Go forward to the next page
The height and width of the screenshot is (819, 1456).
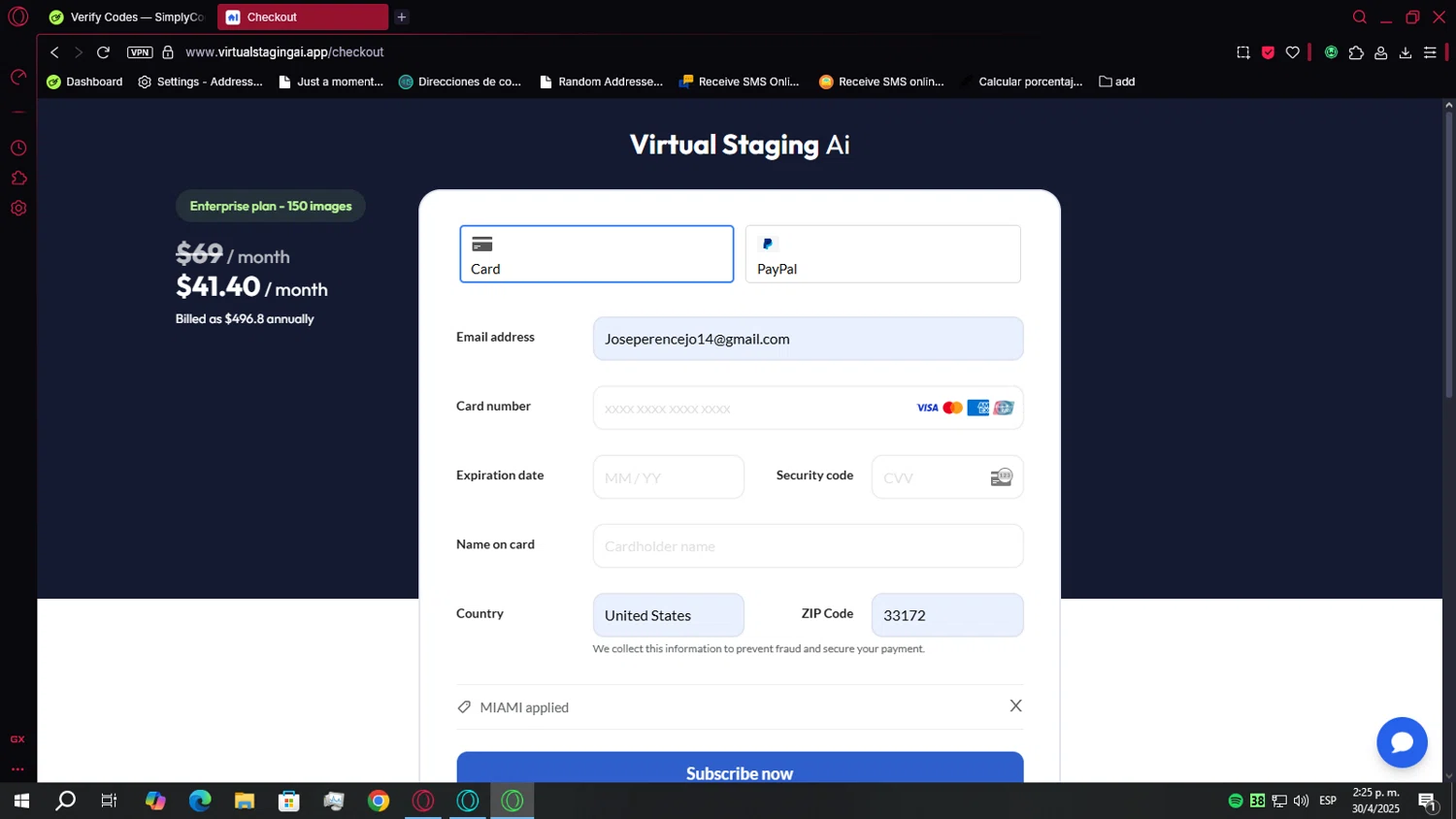[x=79, y=52]
